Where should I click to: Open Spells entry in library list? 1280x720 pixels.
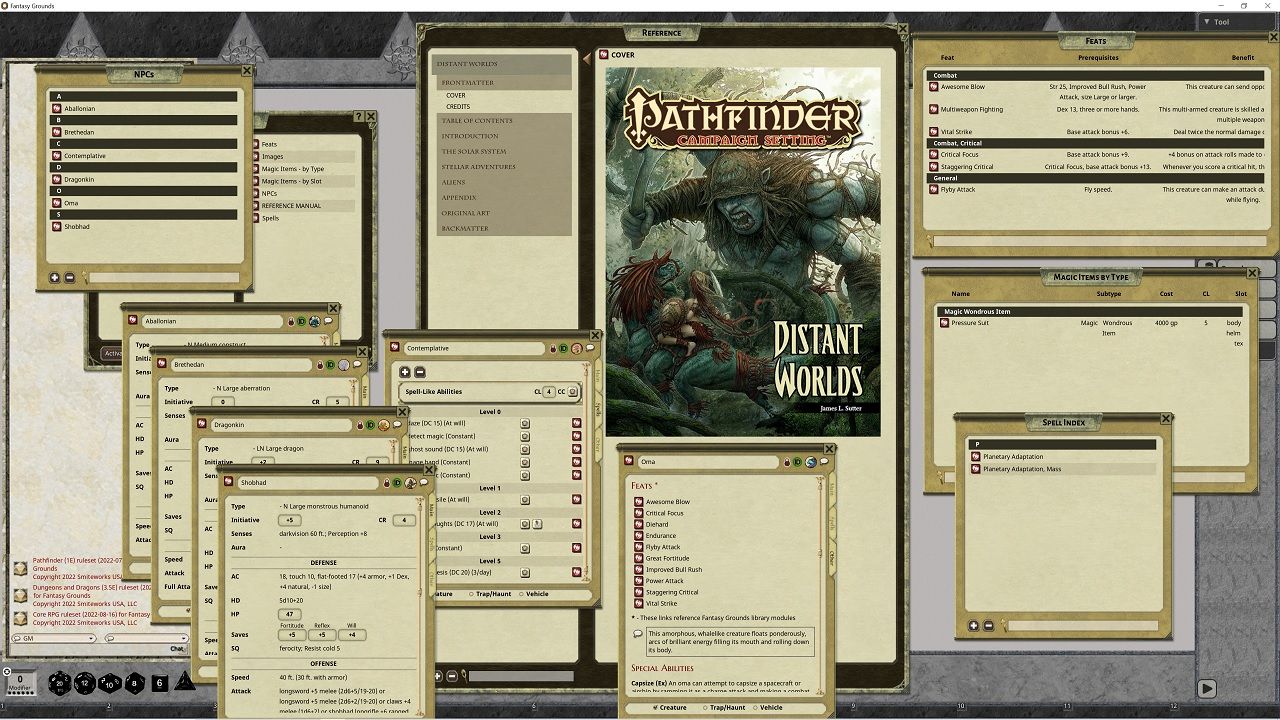point(271,218)
